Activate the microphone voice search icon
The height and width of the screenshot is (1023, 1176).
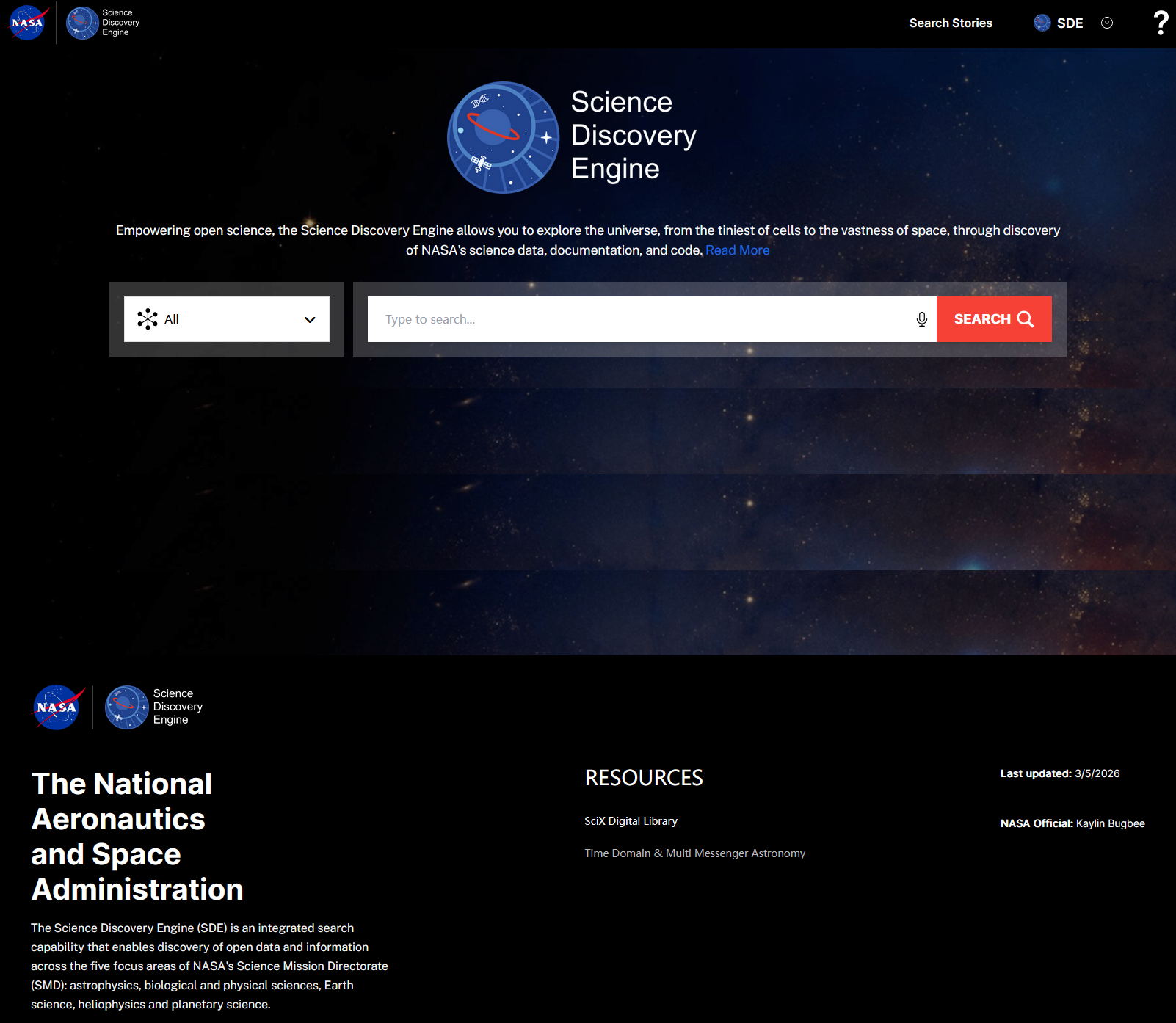point(922,319)
